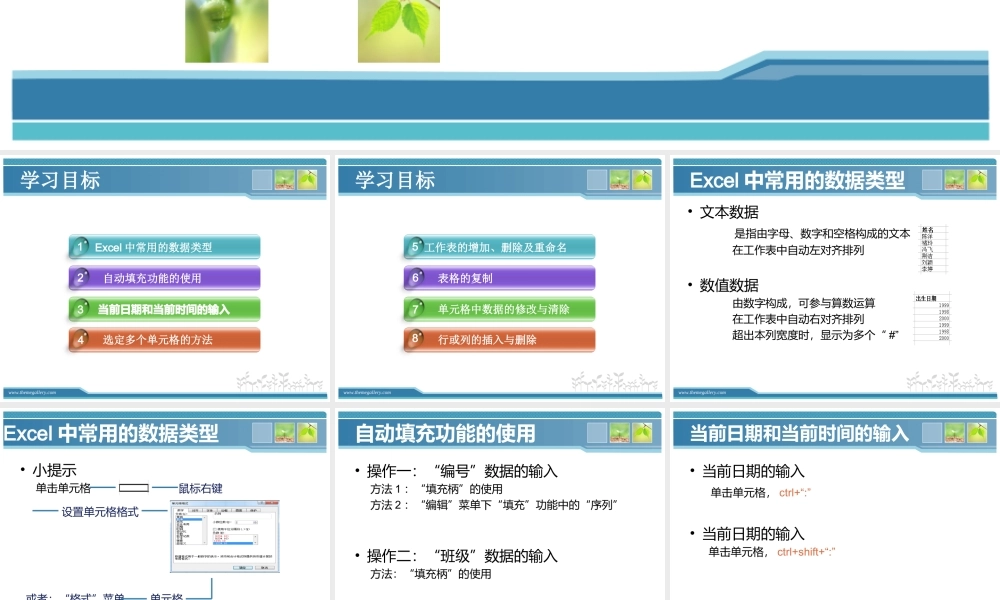This screenshot has height=600, width=1000.
Task: Click slide title 'Excel 中常用的数据类型' above 文本数据
Action: coord(797,180)
